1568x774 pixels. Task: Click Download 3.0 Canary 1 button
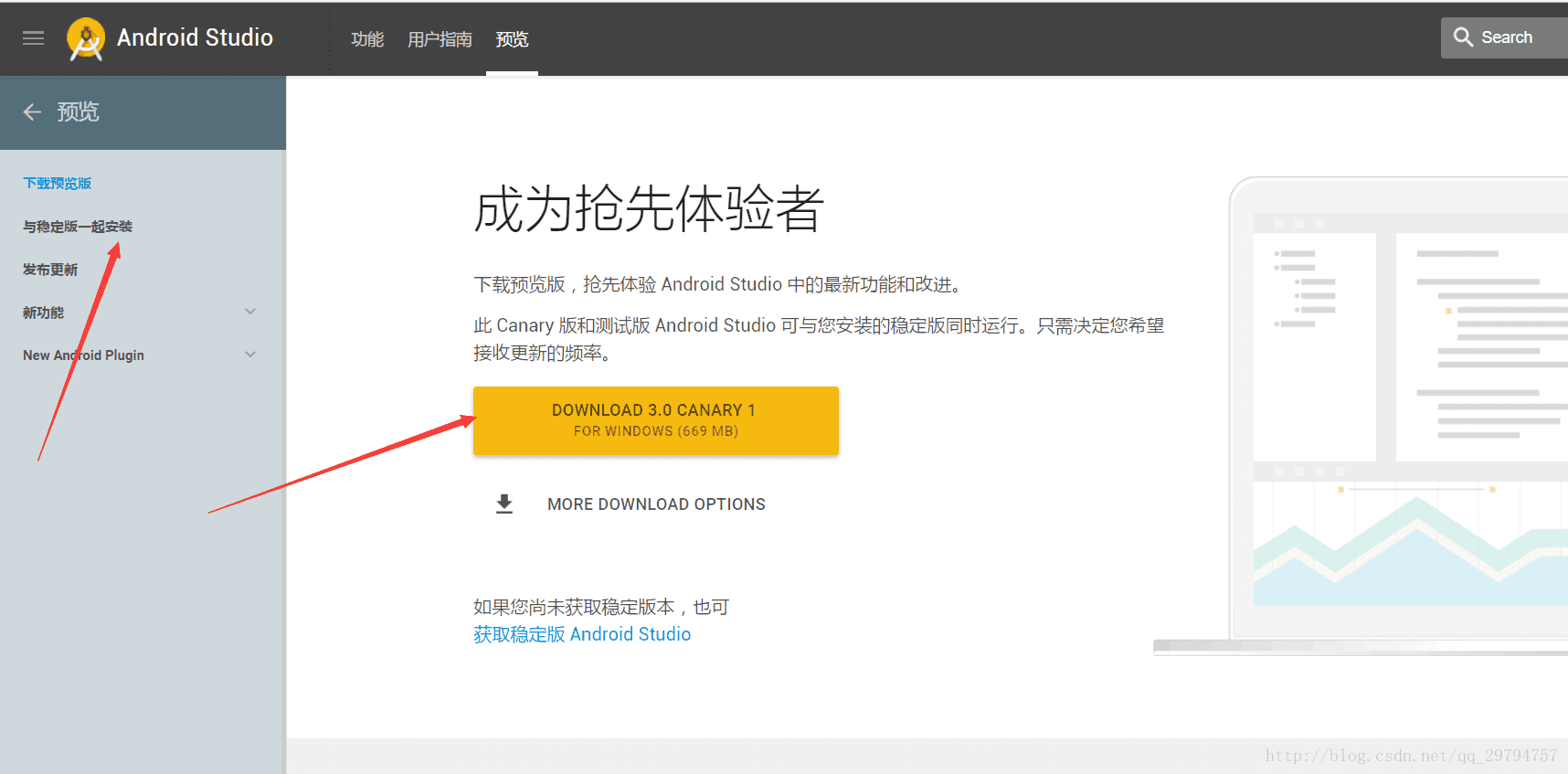point(656,420)
